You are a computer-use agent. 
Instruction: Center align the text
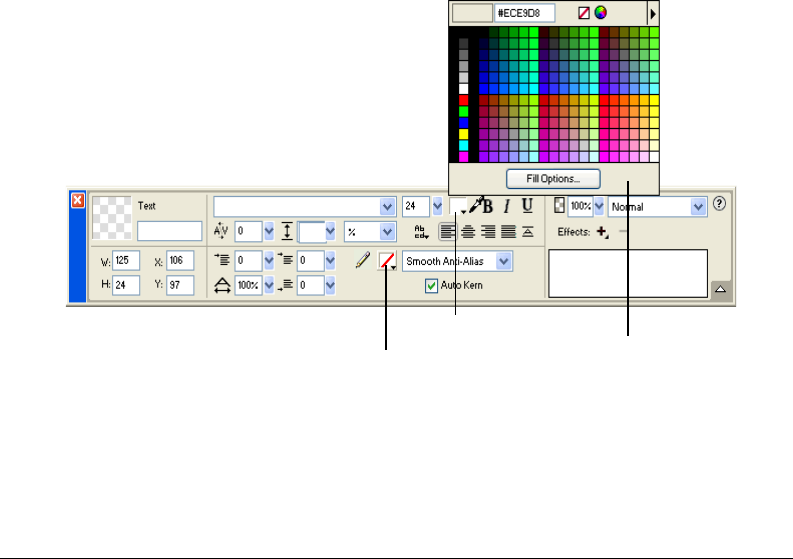[468, 232]
